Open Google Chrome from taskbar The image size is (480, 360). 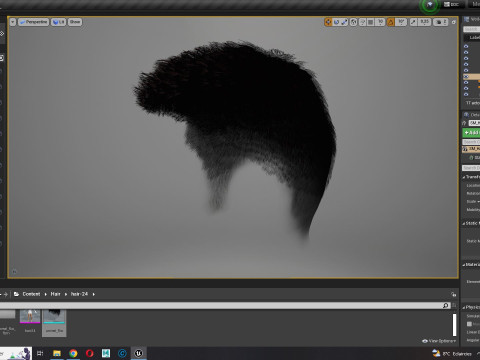coord(73,353)
